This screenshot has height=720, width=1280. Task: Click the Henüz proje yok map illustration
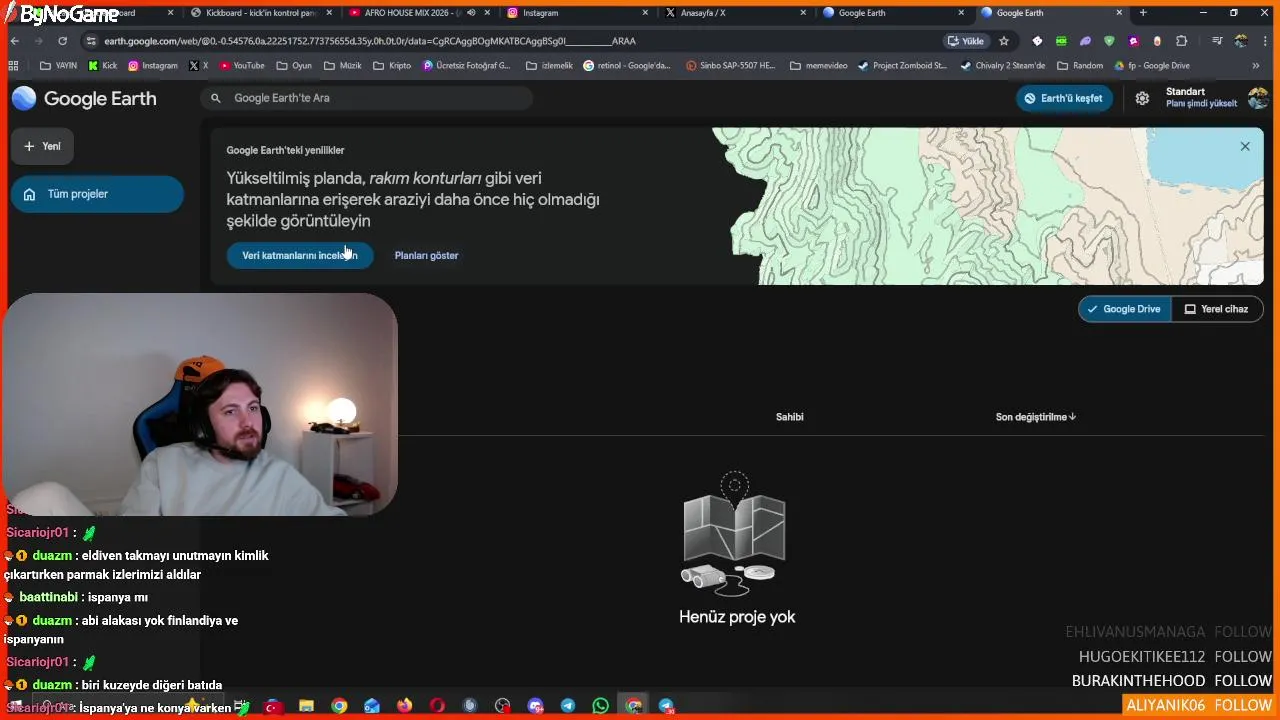tap(734, 535)
